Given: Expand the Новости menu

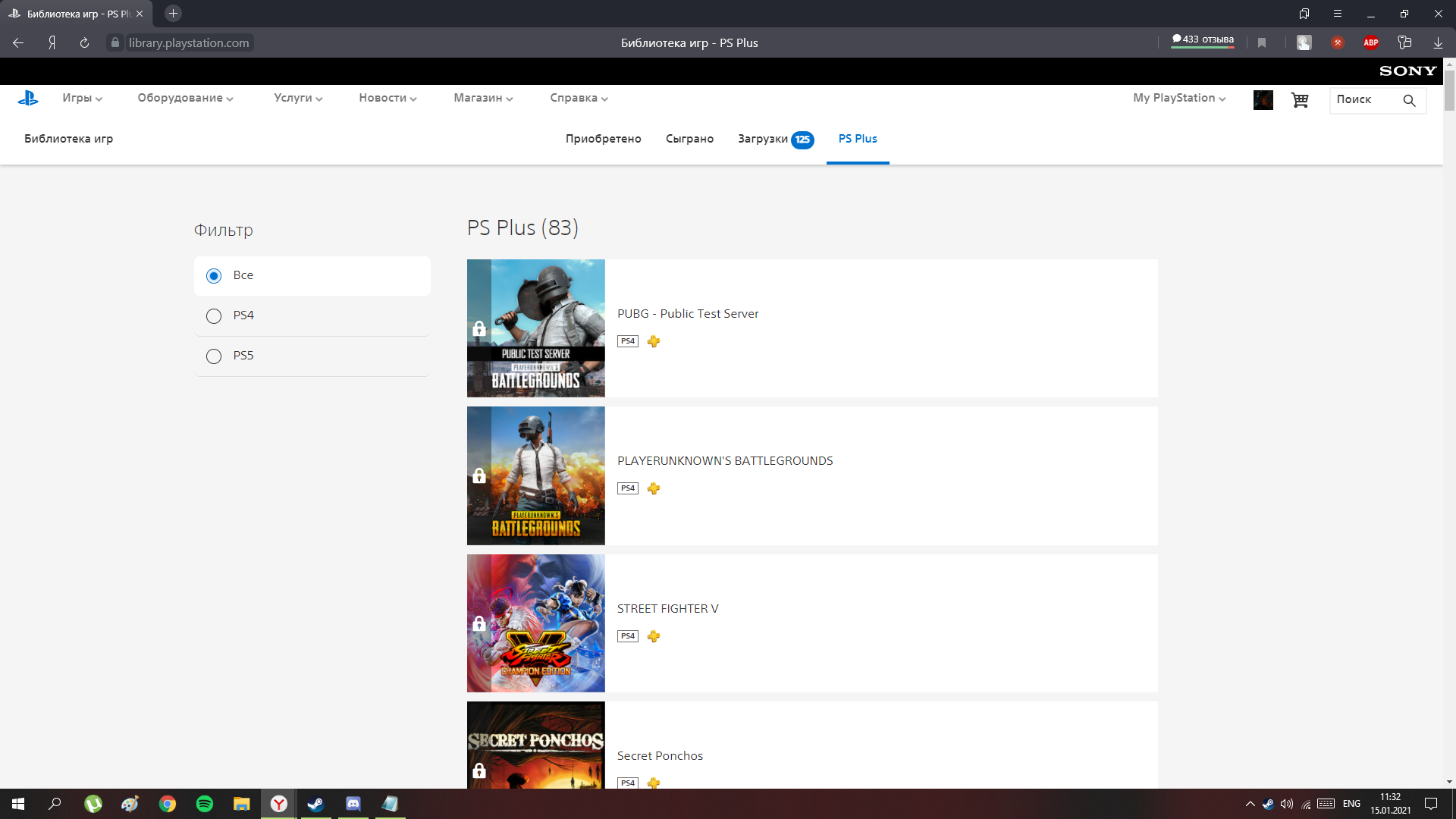Looking at the screenshot, I should pyautogui.click(x=388, y=98).
